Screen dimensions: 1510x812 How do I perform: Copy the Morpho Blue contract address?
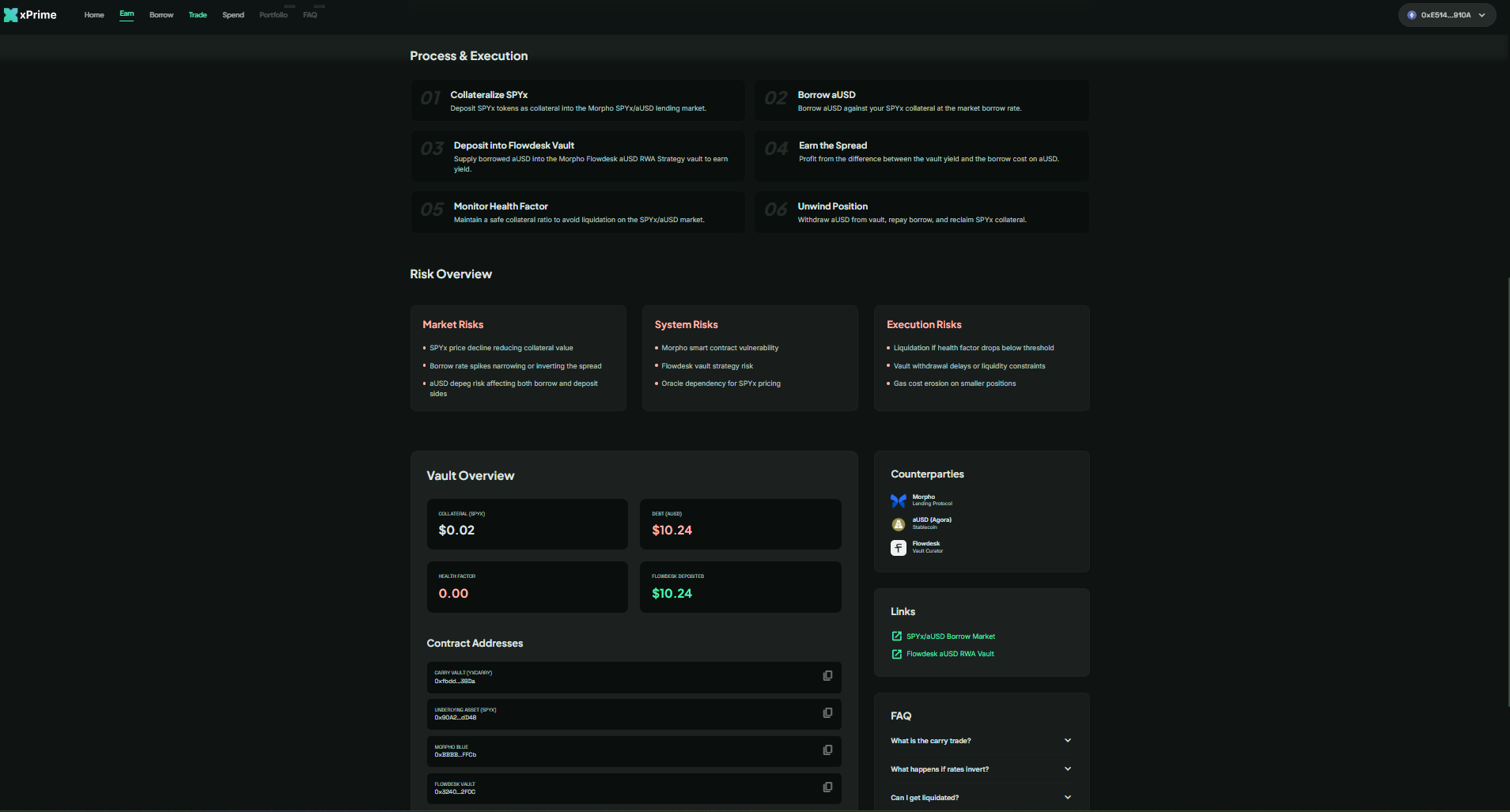pos(827,750)
